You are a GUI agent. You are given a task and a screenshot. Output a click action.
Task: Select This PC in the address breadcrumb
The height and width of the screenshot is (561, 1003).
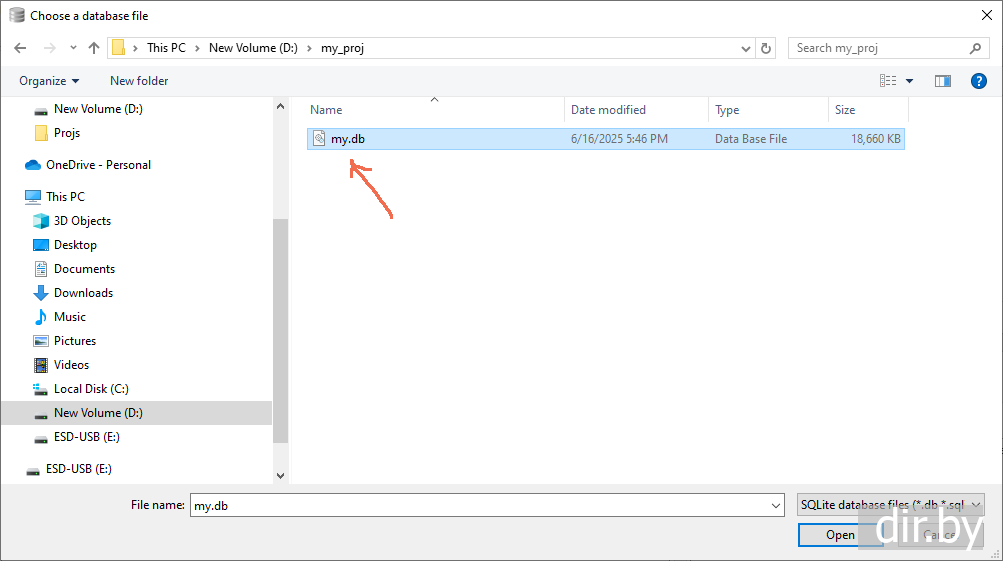coord(166,48)
